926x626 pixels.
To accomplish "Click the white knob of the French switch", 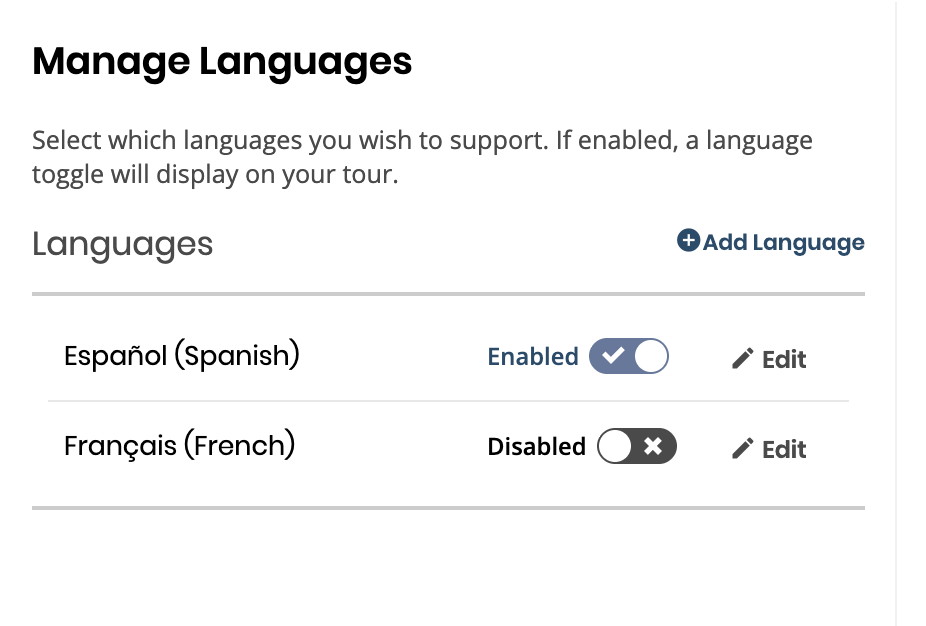I will [x=615, y=446].
